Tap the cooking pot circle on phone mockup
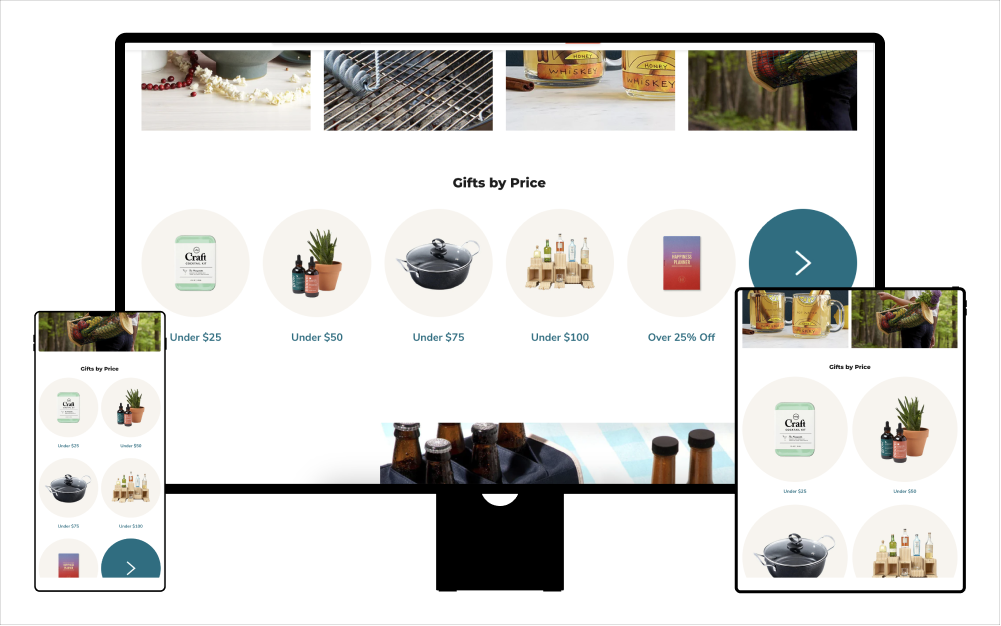1001x626 pixels. (68, 488)
